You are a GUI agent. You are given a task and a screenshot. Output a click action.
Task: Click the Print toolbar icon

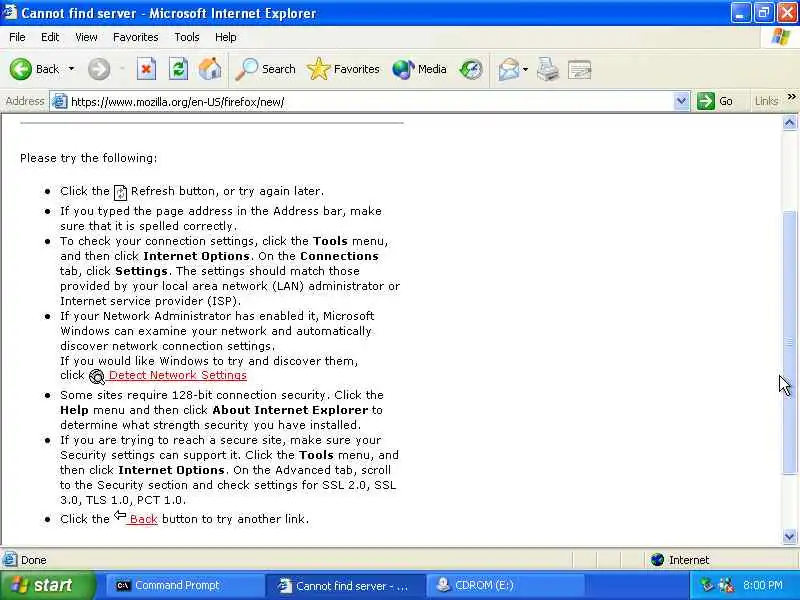[x=548, y=69]
